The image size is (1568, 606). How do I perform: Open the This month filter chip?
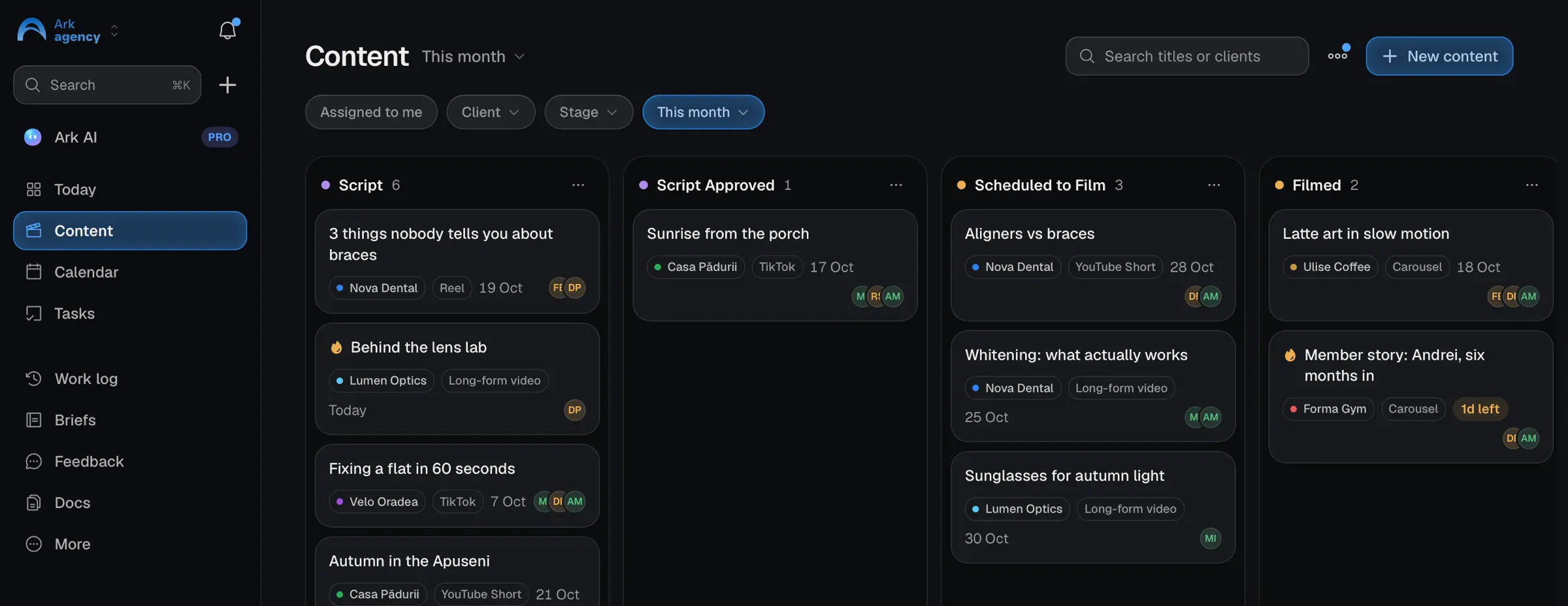click(703, 112)
